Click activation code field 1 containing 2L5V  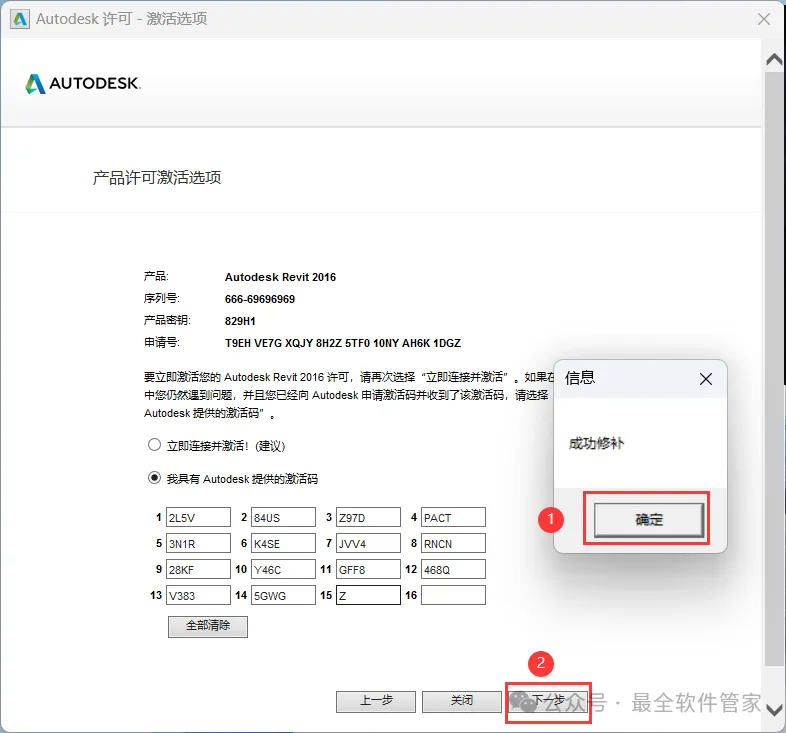point(199,517)
